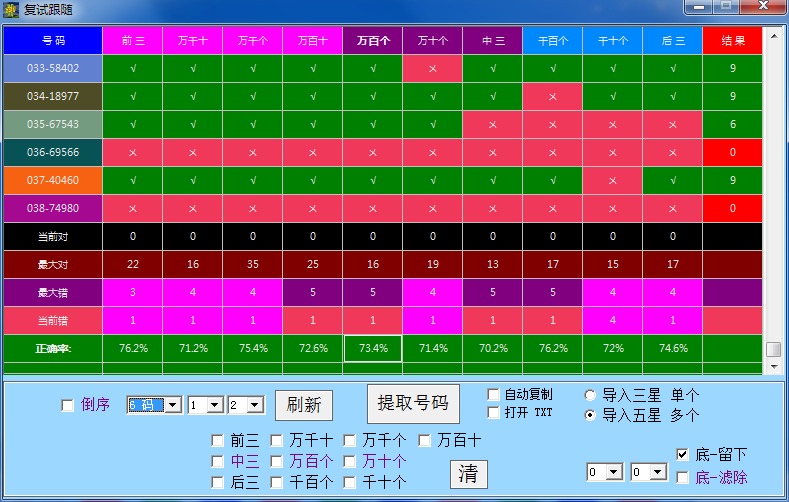The width and height of the screenshot is (789, 502).
Task: Enable the 打开 TXT checkbox
Action: [x=494, y=412]
